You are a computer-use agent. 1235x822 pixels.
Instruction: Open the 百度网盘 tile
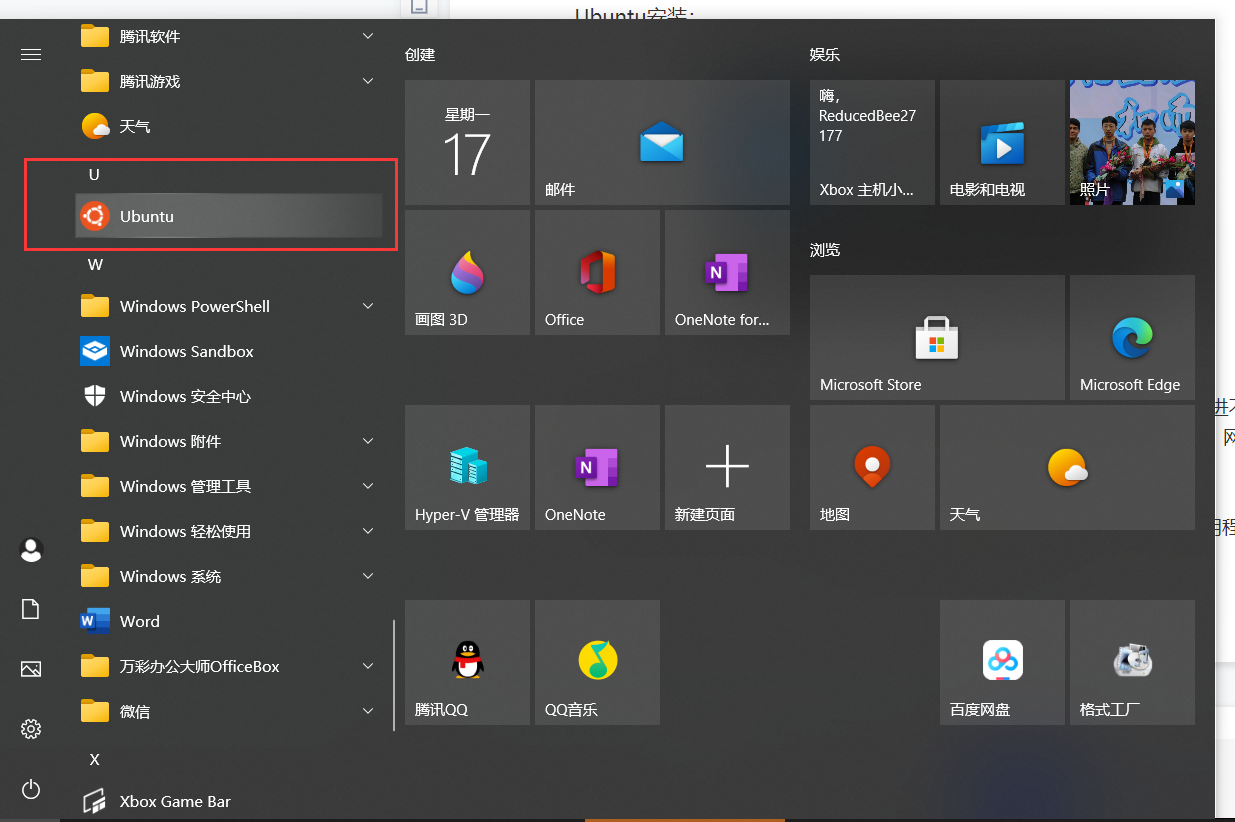[1002, 662]
